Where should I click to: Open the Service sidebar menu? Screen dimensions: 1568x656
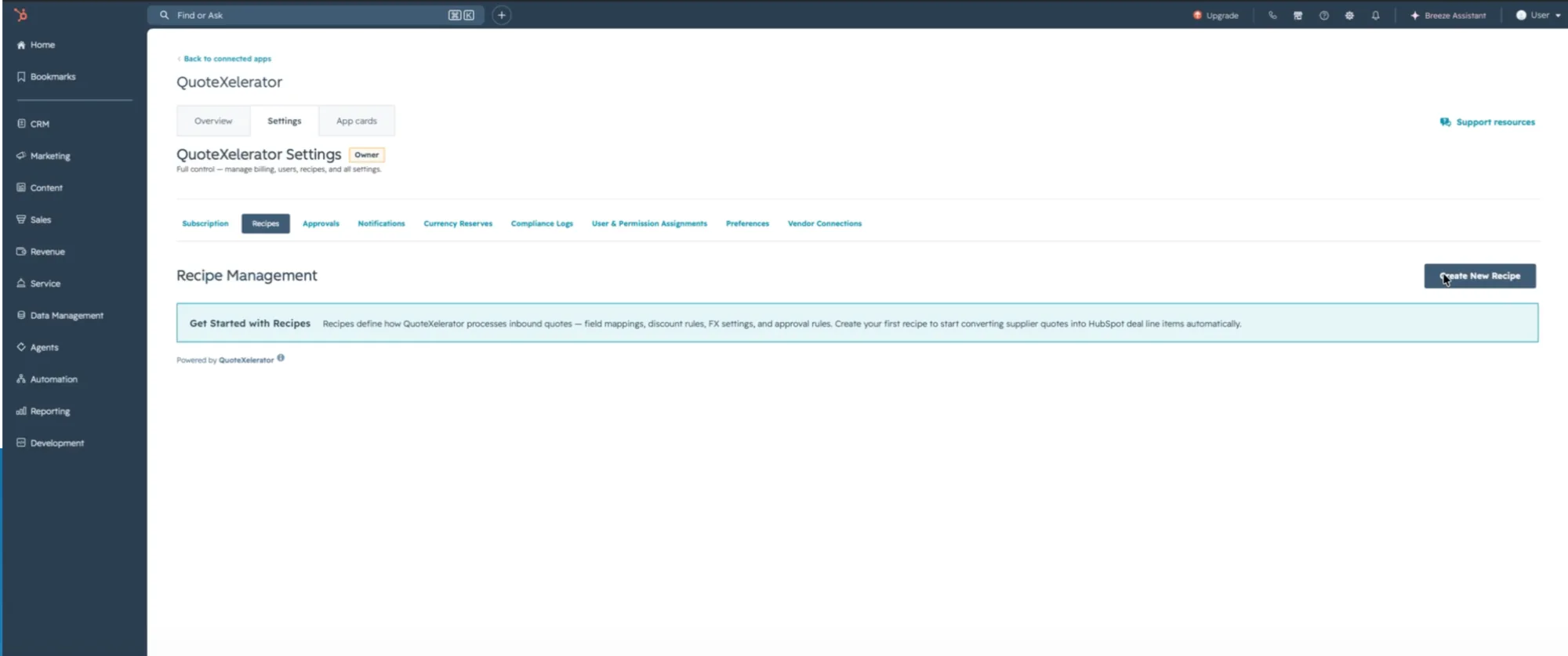click(x=38, y=284)
